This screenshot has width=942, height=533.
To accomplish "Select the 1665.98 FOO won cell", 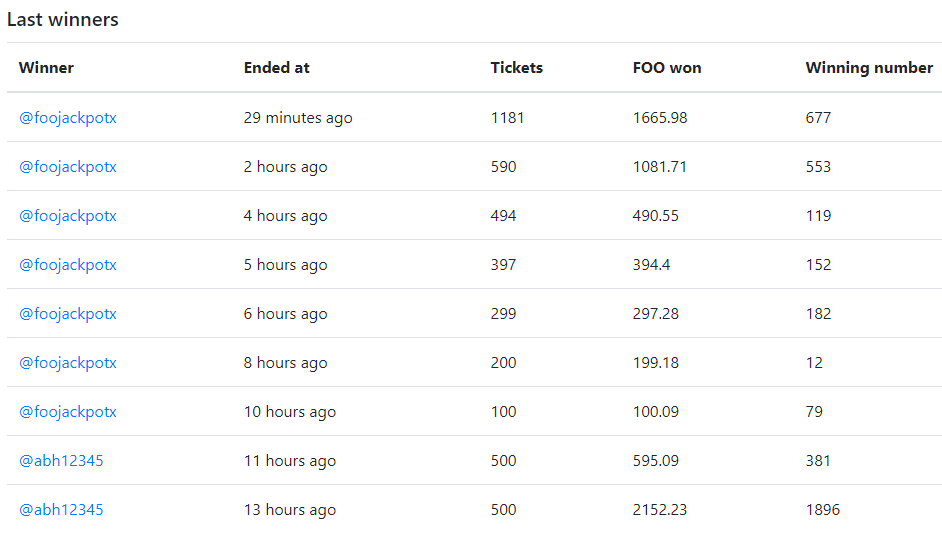I will [660, 118].
